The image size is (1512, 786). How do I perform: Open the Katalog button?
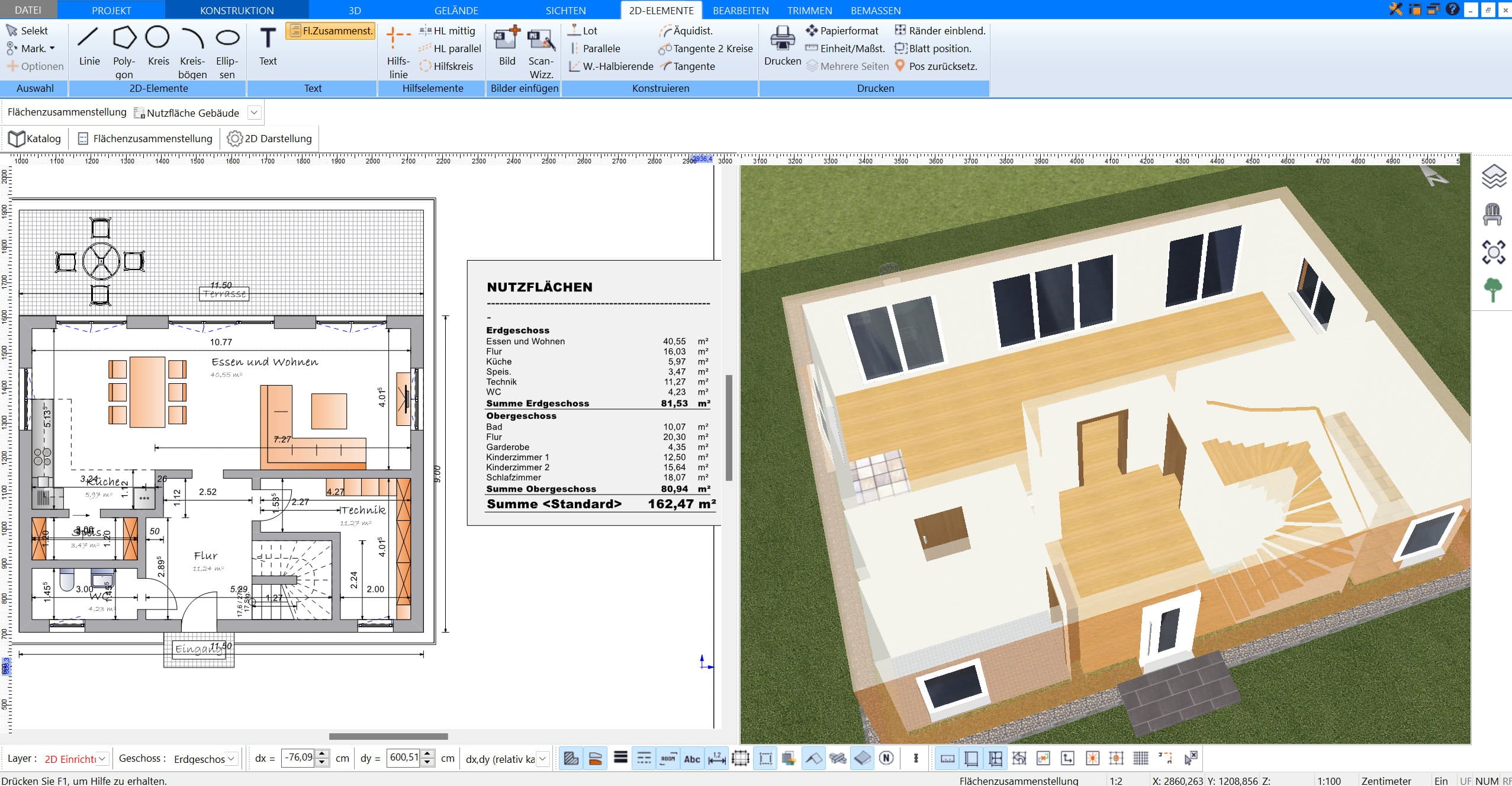(35, 139)
